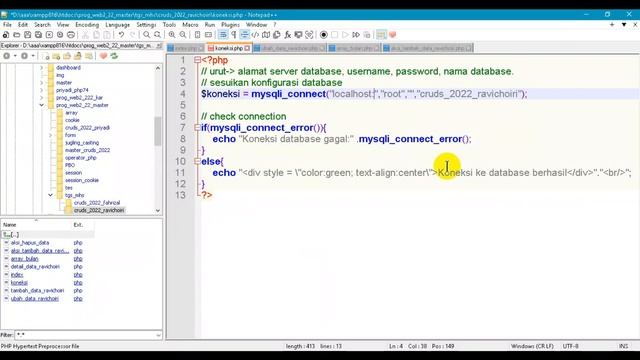
Task: Open aksi_hapus_data file in list
Action: click(x=30, y=243)
